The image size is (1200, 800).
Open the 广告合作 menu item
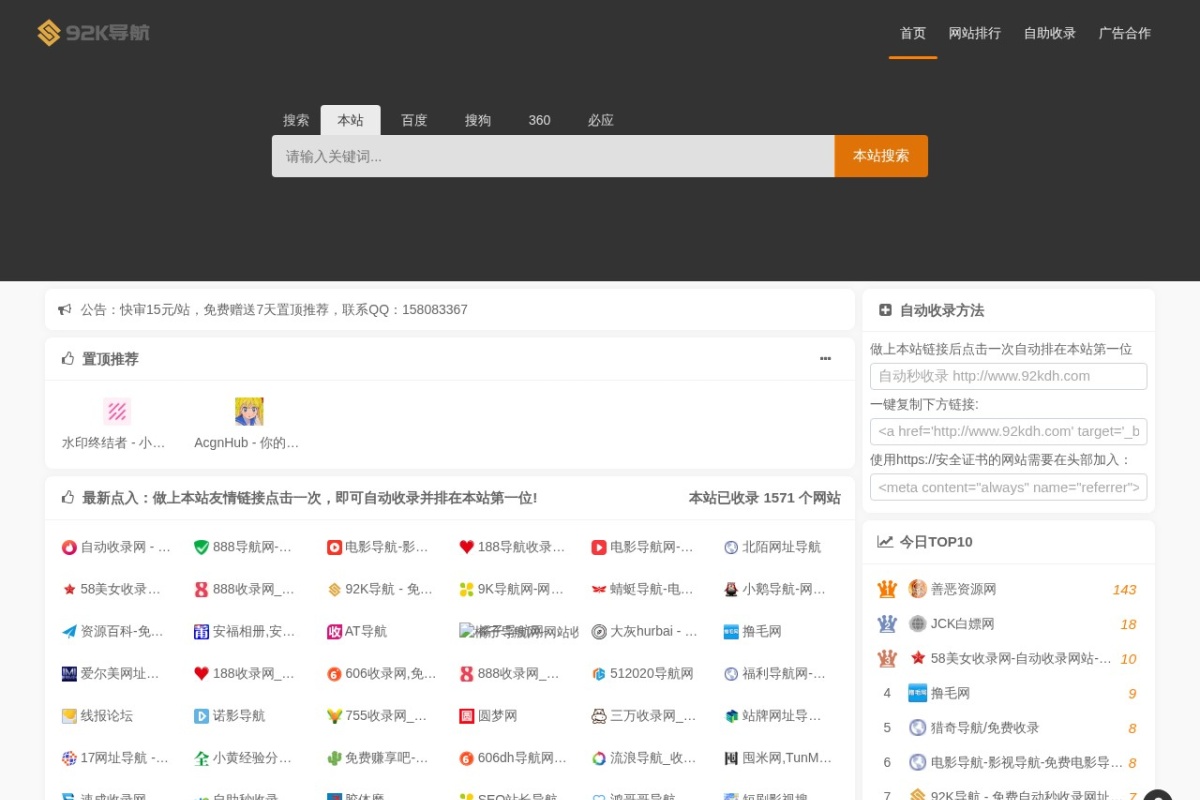tap(1124, 33)
